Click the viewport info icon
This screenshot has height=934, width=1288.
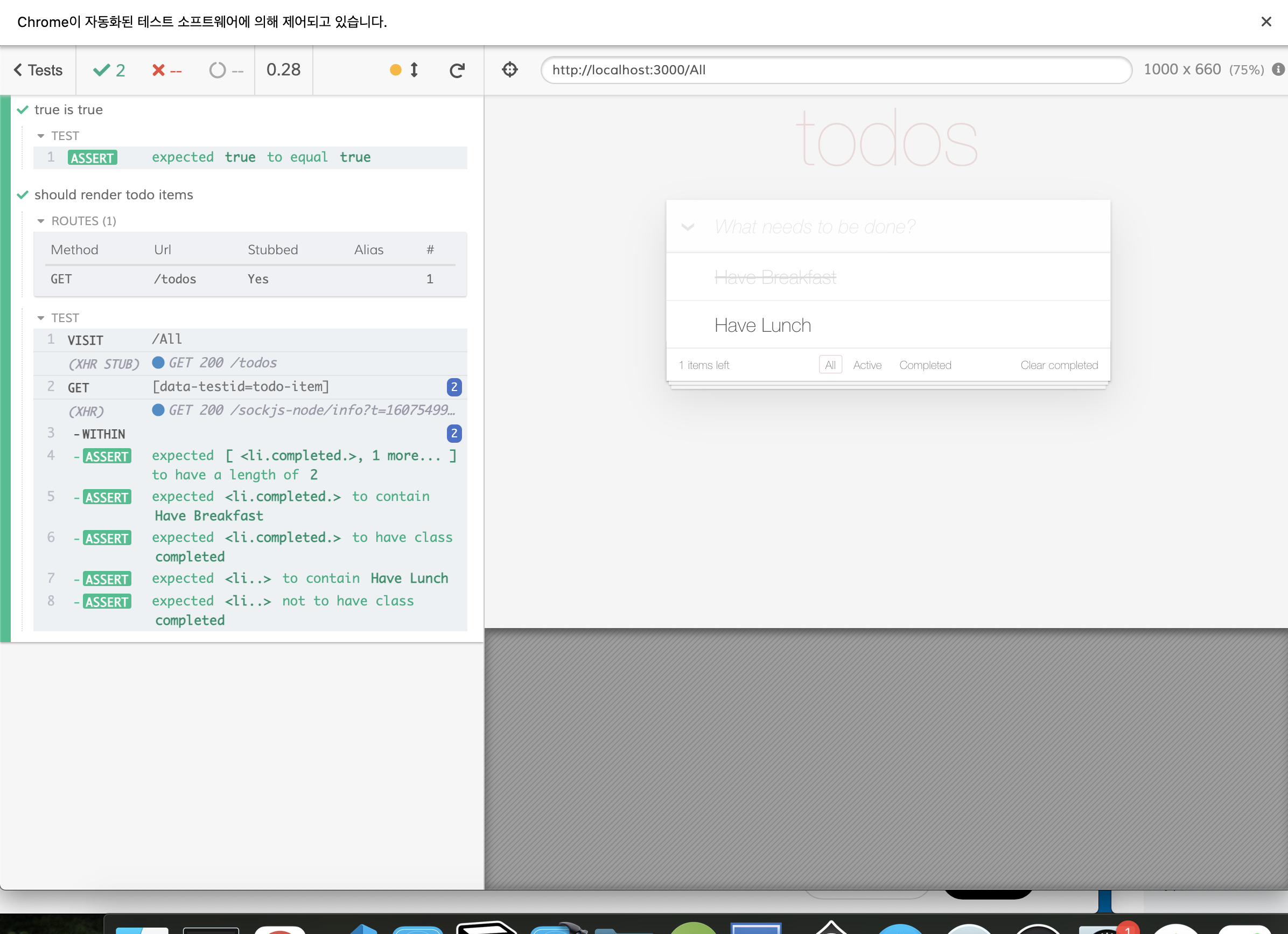coord(1278,69)
